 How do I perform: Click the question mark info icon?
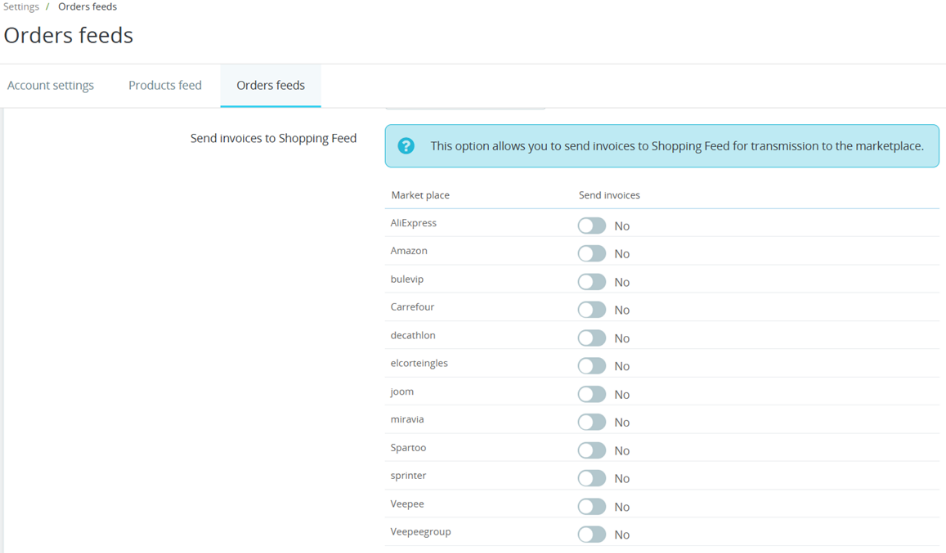click(x=406, y=146)
